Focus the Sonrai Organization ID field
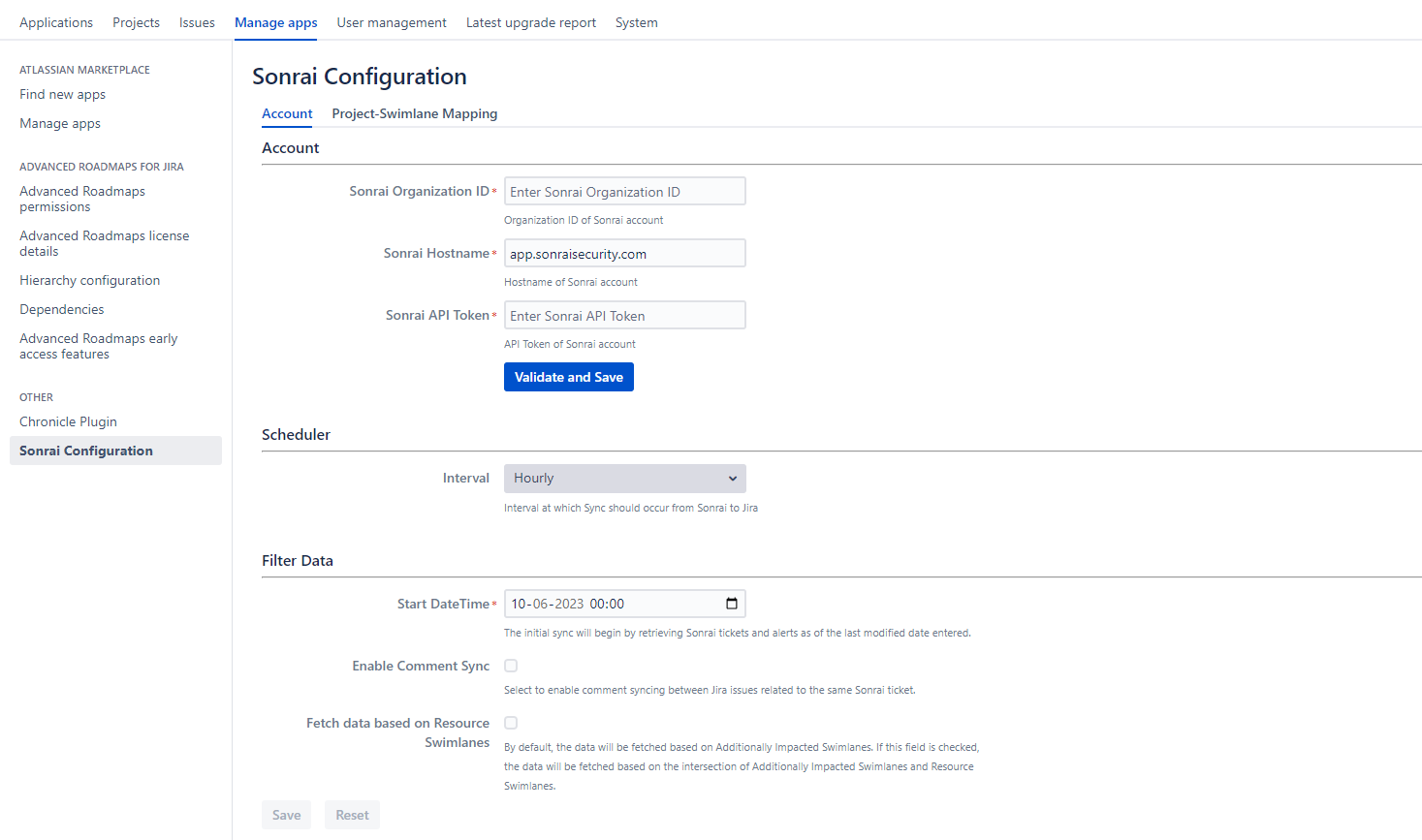The width and height of the screenshot is (1422, 840). [x=625, y=191]
